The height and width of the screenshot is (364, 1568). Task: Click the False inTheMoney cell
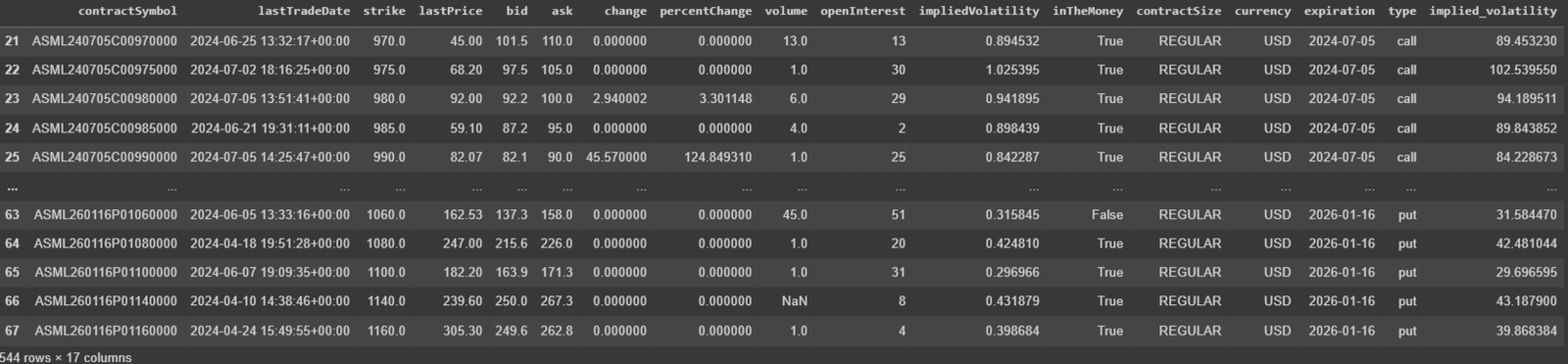tap(1107, 215)
